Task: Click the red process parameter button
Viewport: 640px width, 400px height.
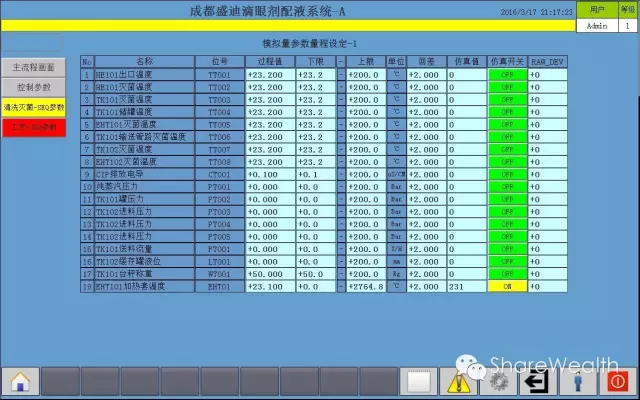Action: click(x=33, y=127)
